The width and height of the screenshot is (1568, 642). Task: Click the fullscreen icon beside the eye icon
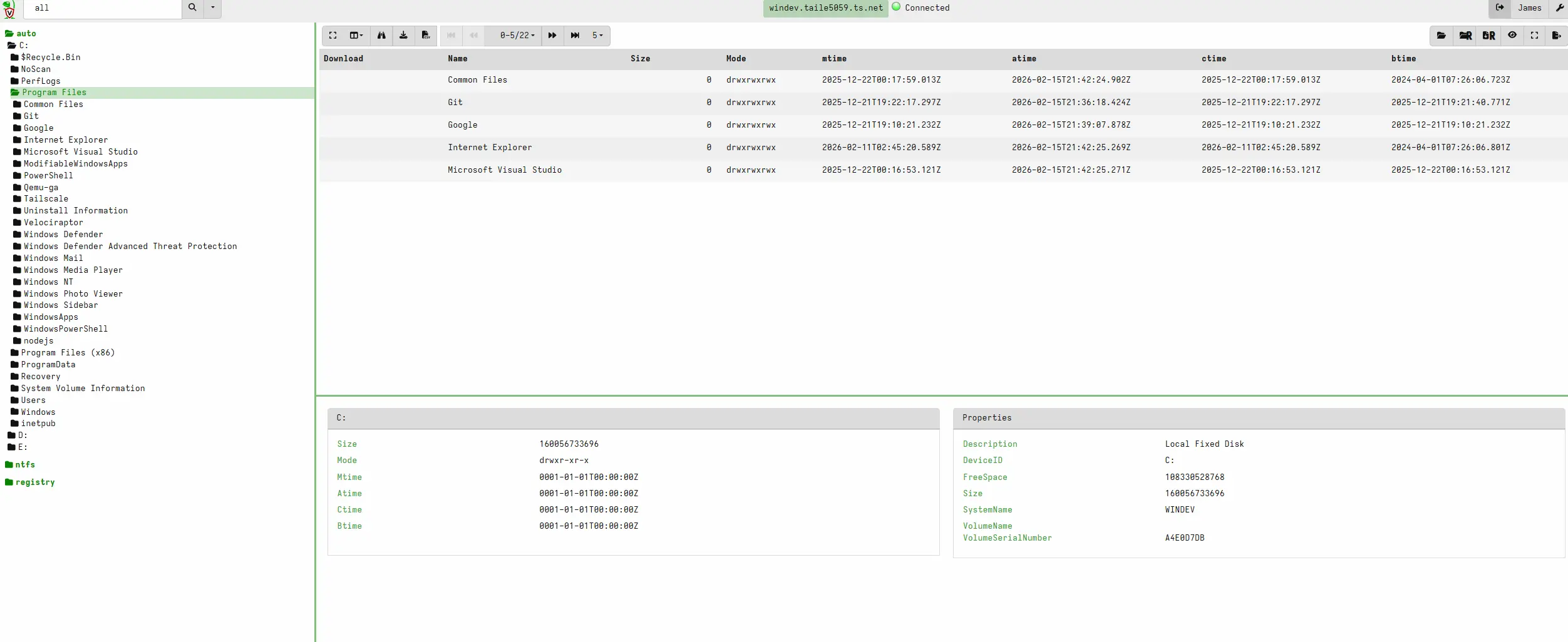click(x=1535, y=36)
